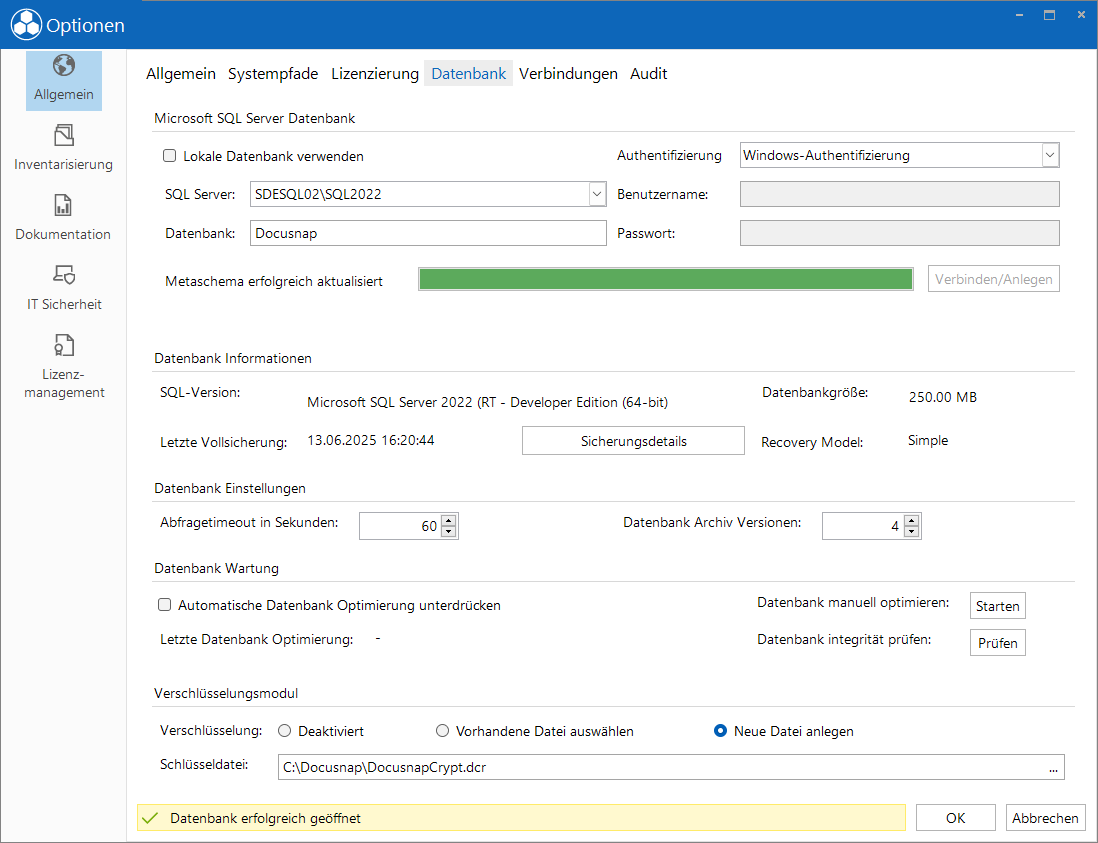Open the IT Sicherheit sidebar icon

point(64,275)
